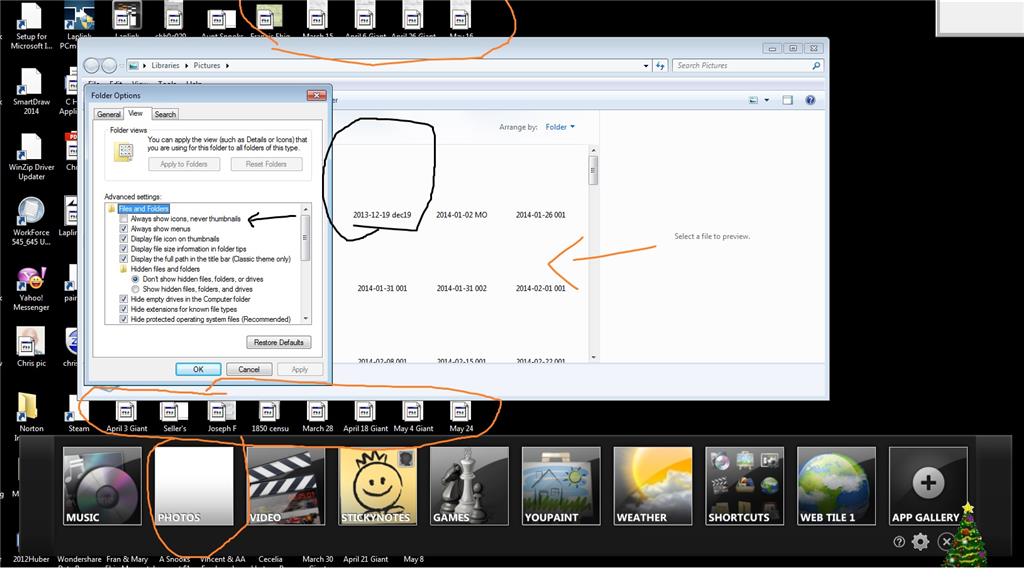
Task: Toggle Hide extensions for known file types
Action: 123,309
